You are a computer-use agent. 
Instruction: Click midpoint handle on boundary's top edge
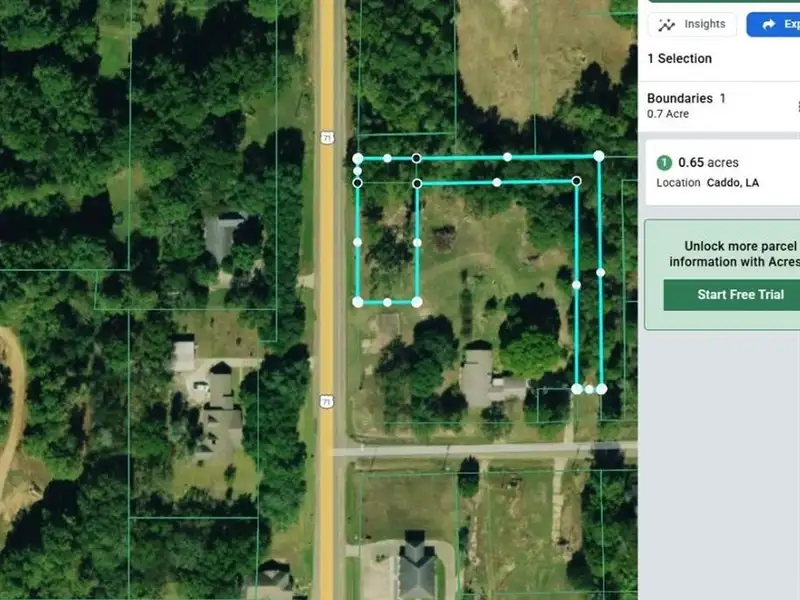click(x=507, y=157)
